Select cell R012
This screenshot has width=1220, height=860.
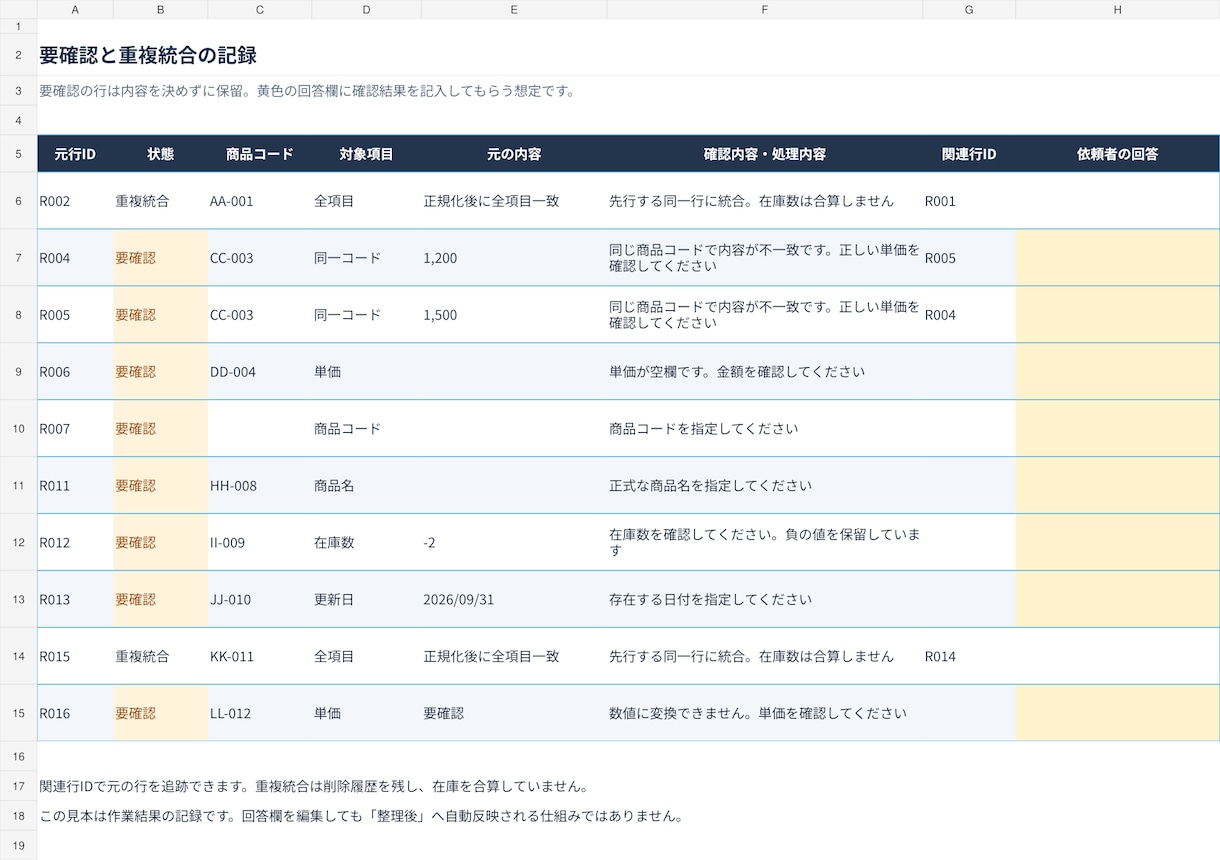pyautogui.click(x=75, y=543)
